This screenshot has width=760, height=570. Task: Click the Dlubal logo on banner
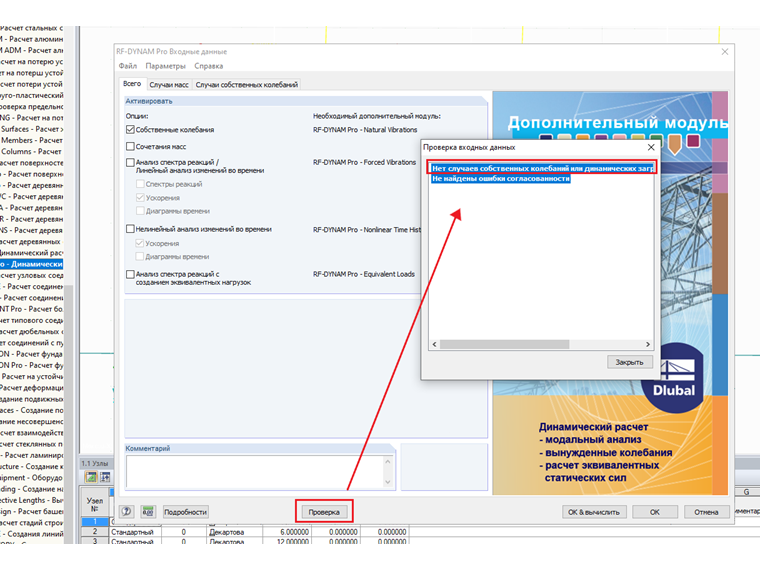(x=674, y=380)
